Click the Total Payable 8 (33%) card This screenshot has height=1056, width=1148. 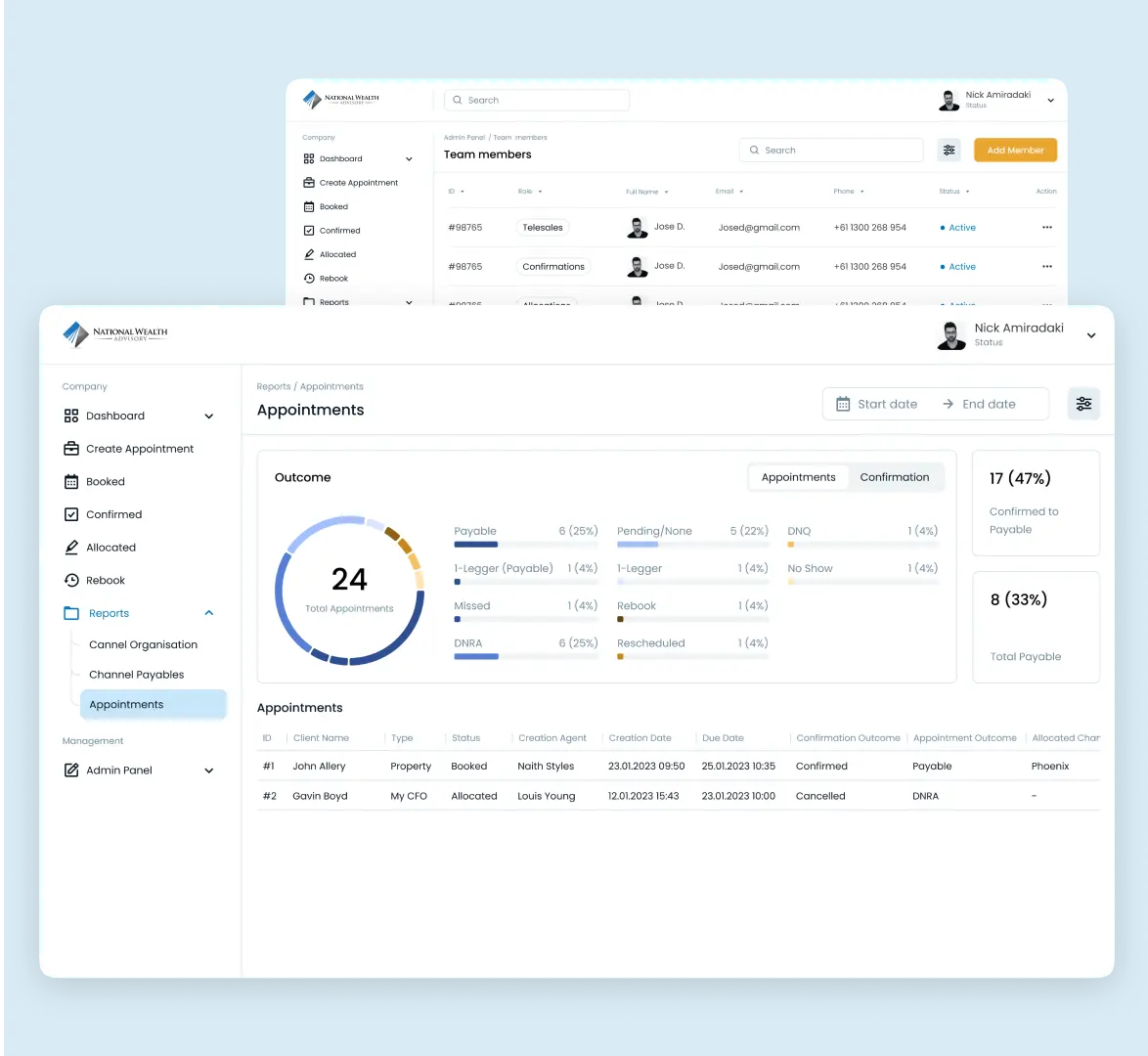(1036, 628)
